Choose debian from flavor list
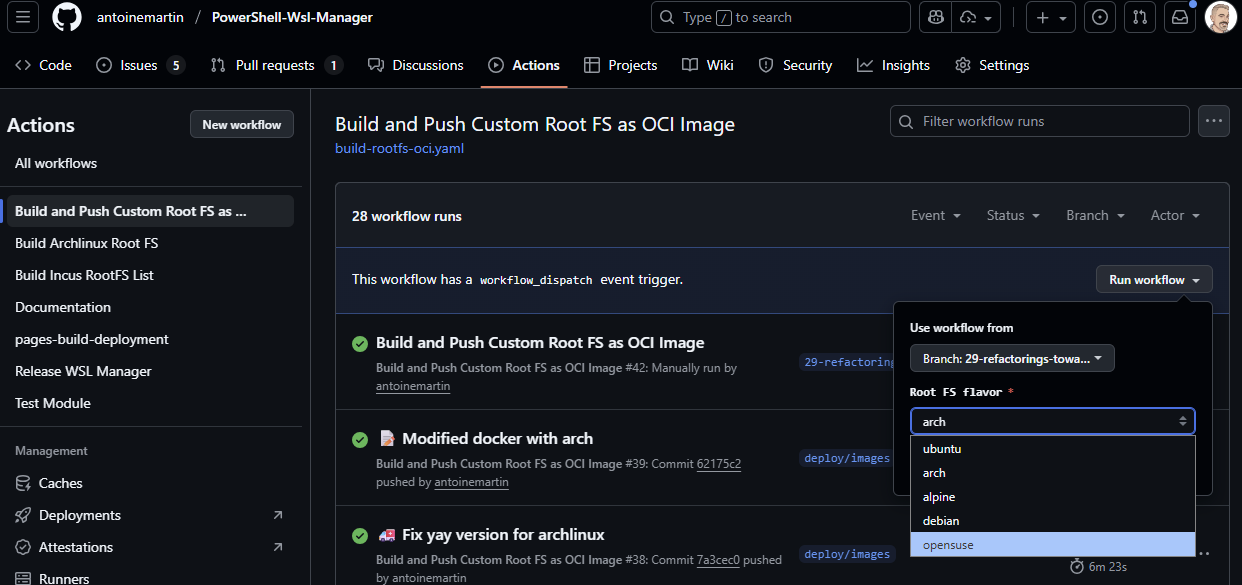Image resolution: width=1242 pixels, height=585 pixels. 1052,521
